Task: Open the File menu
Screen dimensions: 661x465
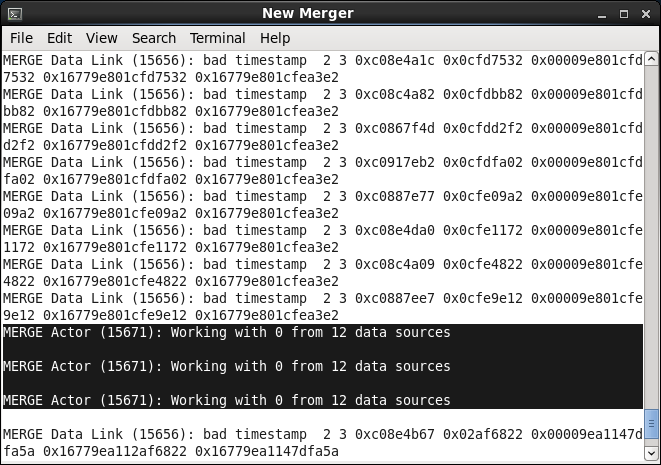Action: pyautogui.click(x=21, y=38)
